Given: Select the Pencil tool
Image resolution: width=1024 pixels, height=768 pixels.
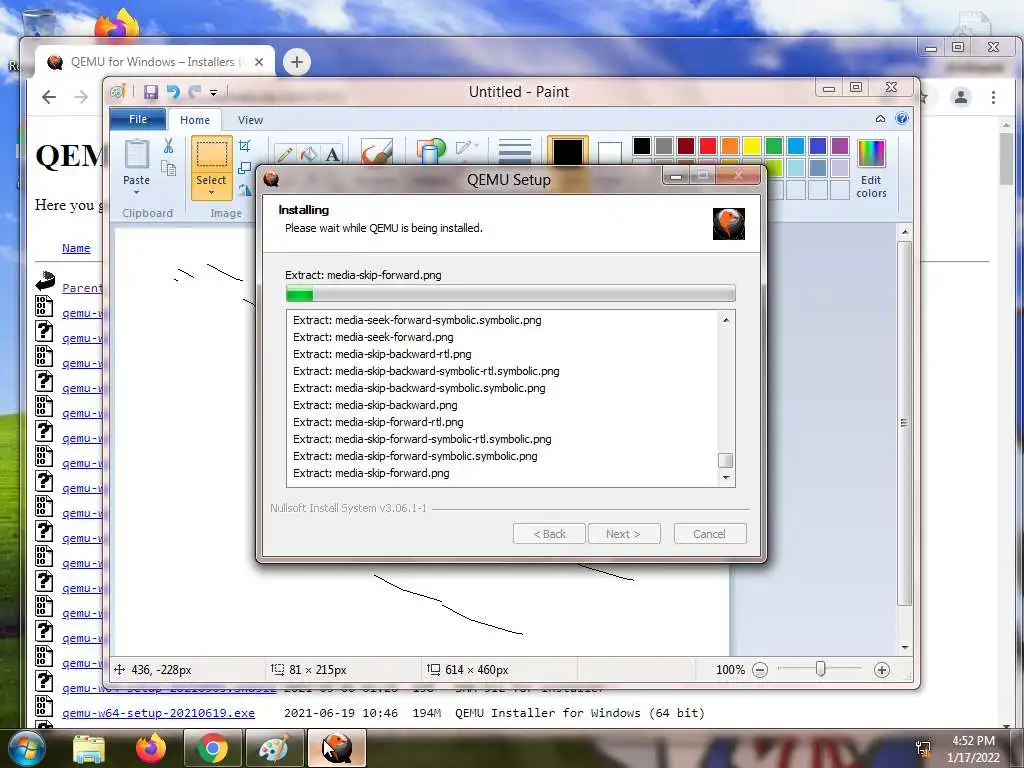Looking at the screenshot, I should (x=285, y=154).
